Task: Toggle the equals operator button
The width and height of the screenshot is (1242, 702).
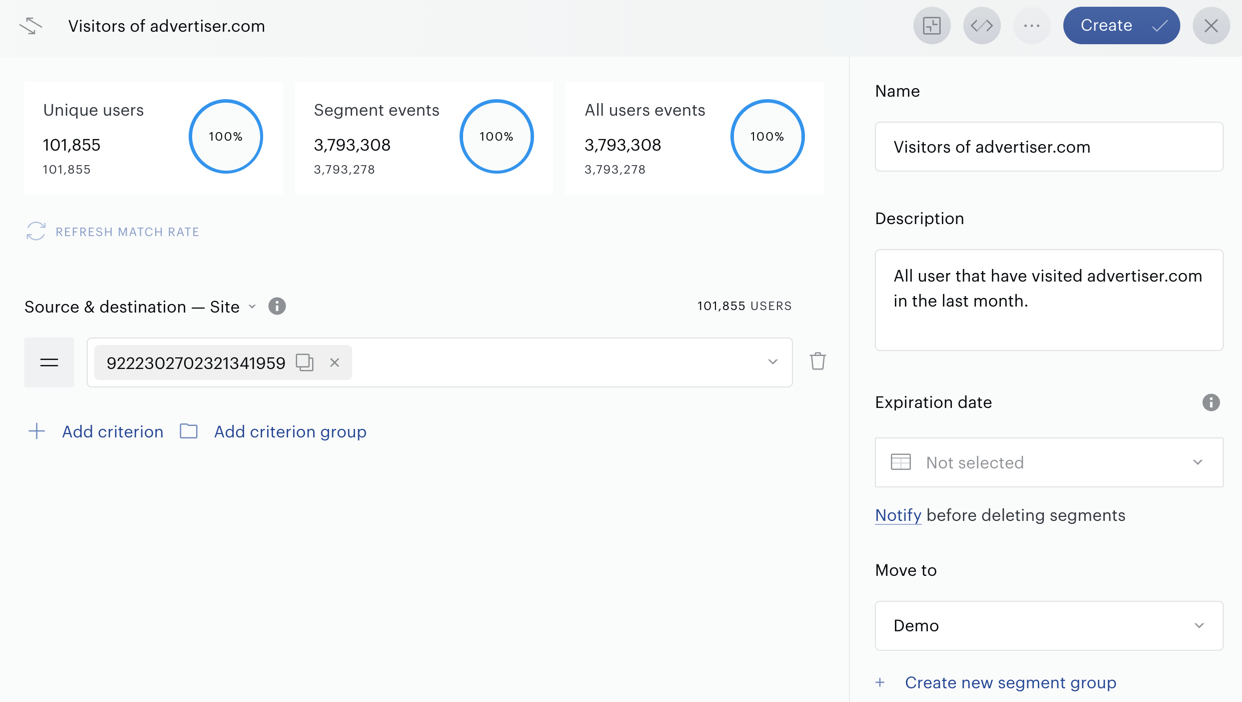Action: pyautogui.click(x=49, y=363)
